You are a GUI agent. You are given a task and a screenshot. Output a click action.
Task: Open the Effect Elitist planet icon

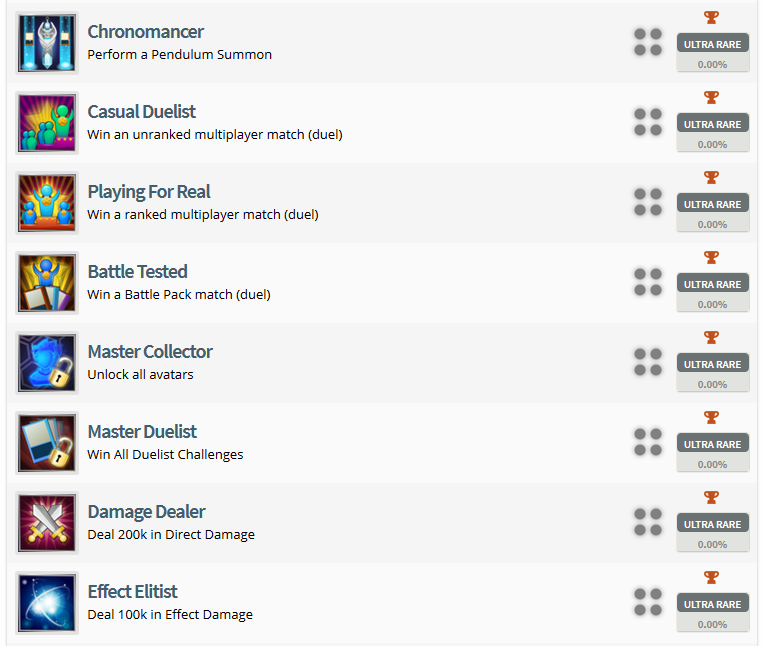[x=47, y=603]
